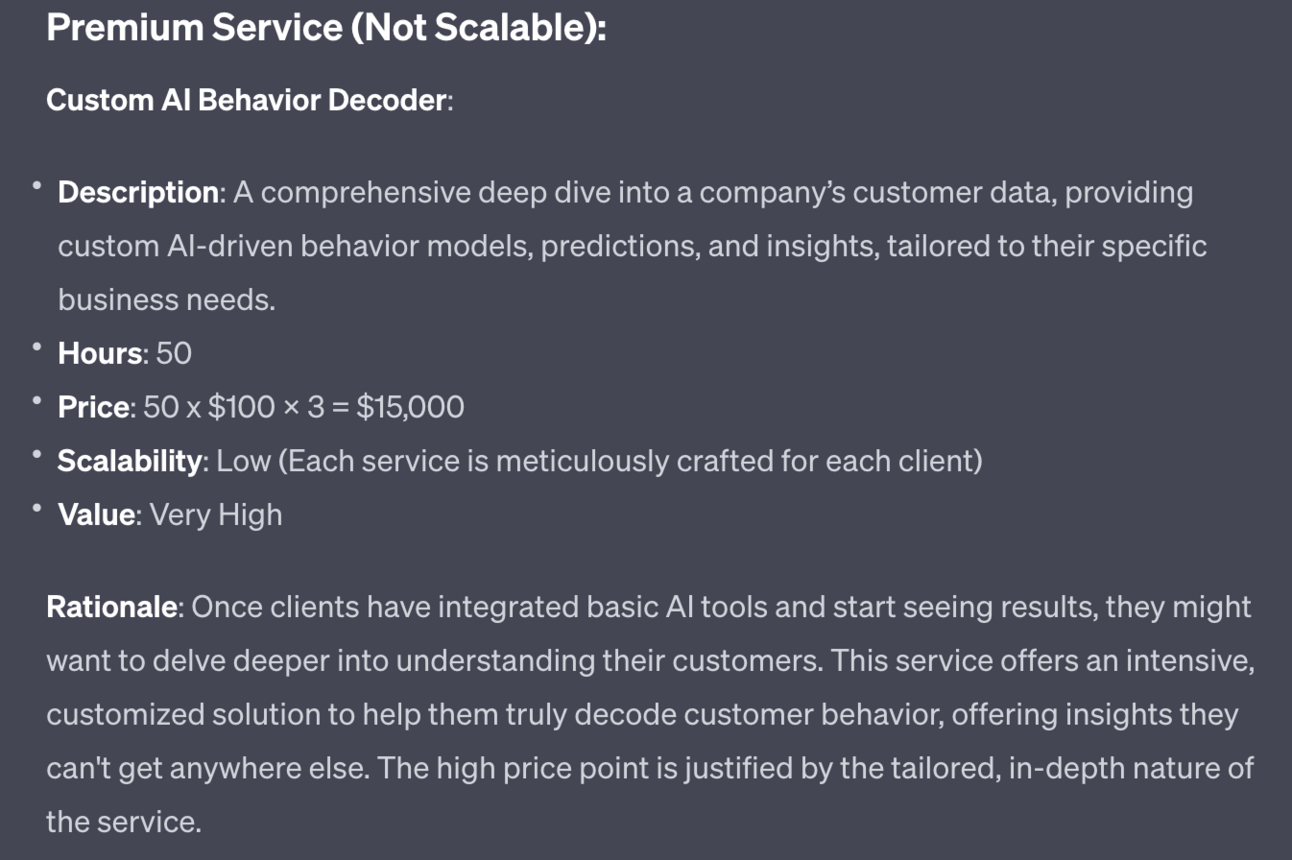Click the bold 'Rationale' label

[112, 607]
